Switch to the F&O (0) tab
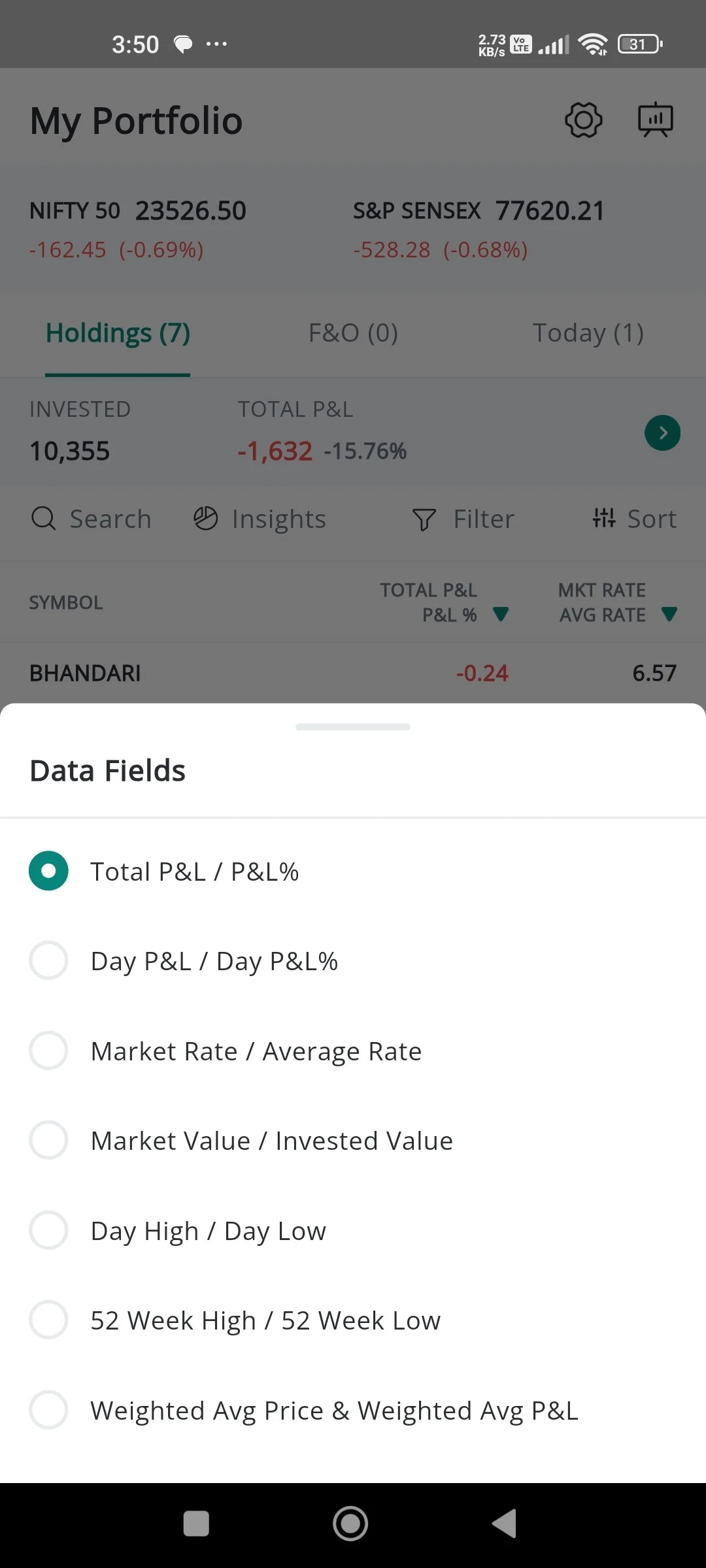This screenshot has height=1568, width=706. coord(353,333)
